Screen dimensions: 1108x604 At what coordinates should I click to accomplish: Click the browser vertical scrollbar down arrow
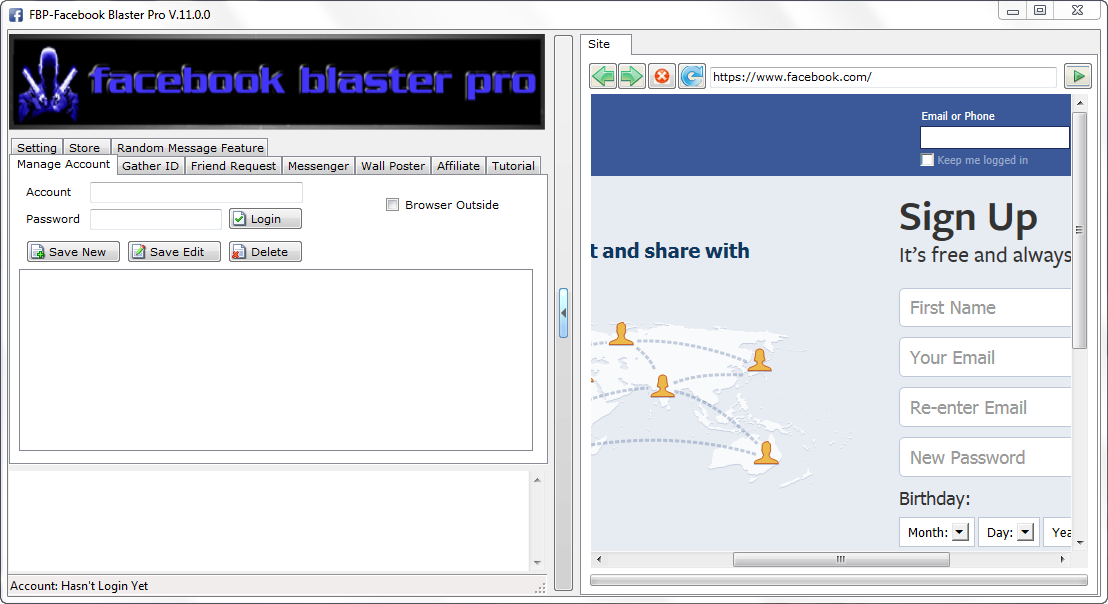(1079, 543)
